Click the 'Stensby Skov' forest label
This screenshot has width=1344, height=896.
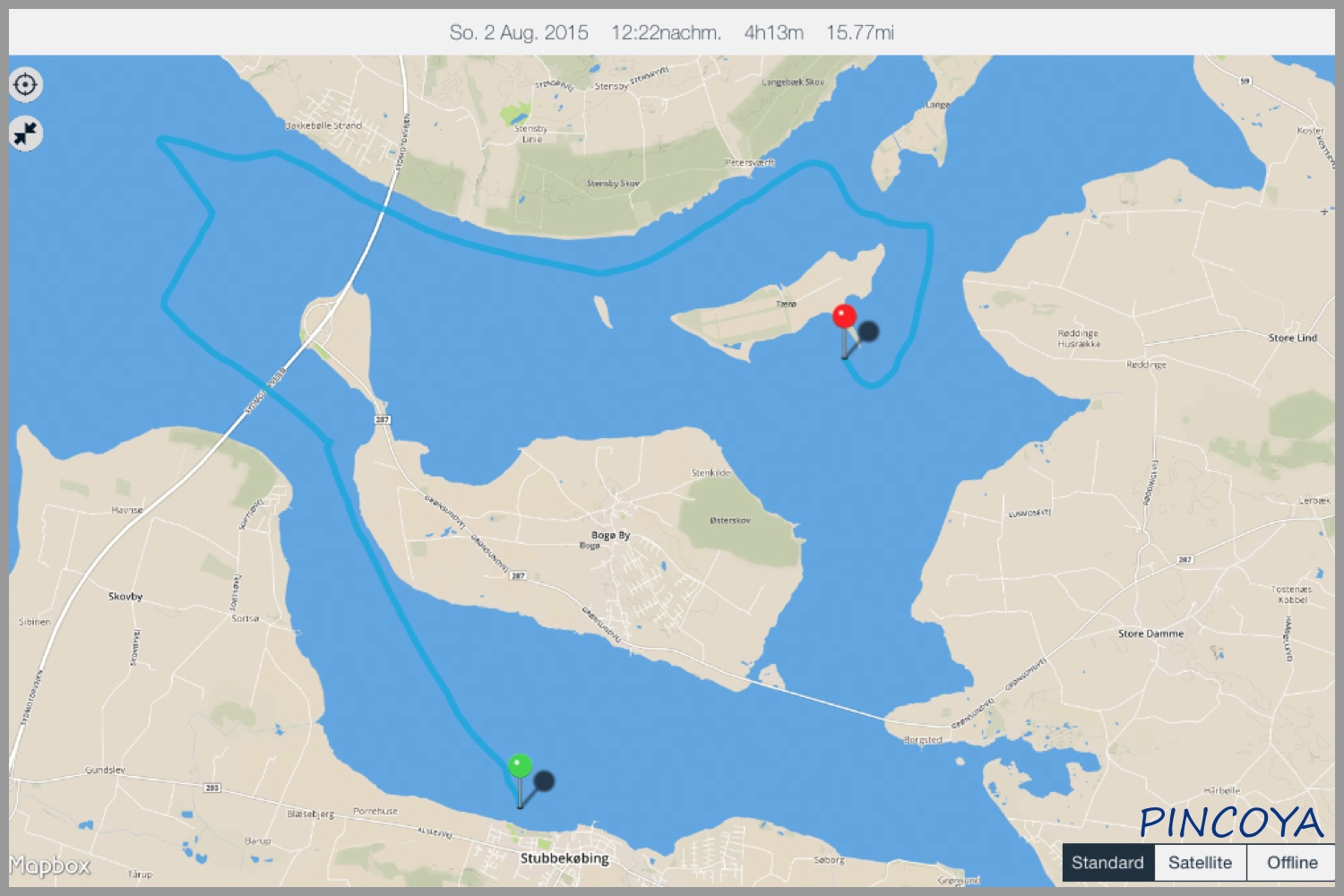pos(613,184)
